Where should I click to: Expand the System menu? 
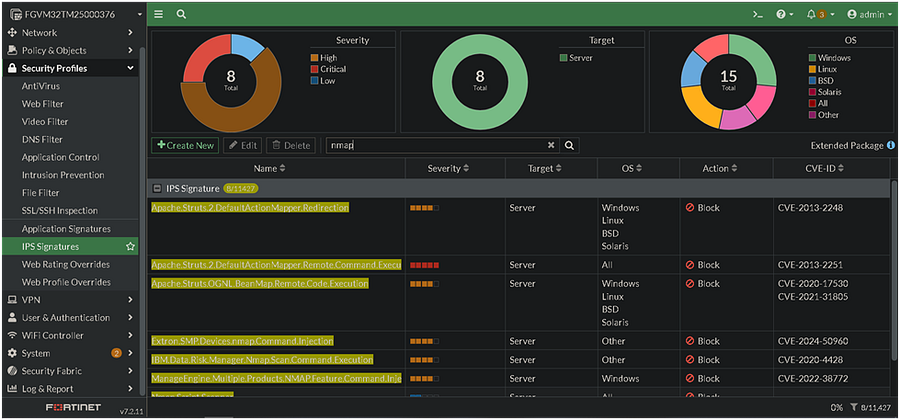[71, 353]
